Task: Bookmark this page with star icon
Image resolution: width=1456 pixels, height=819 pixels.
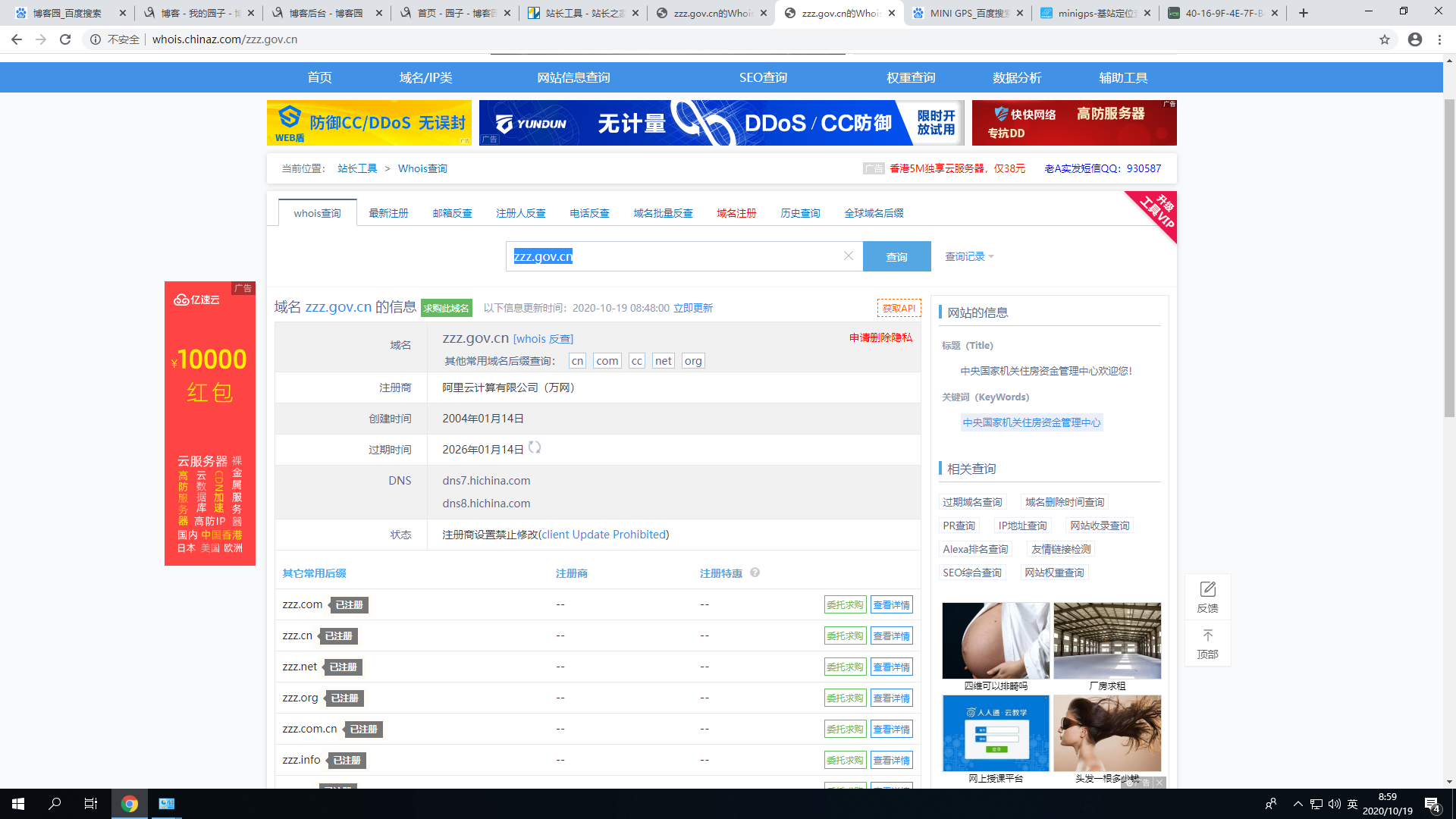Action: pyautogui.click(x=1385, y=39)
